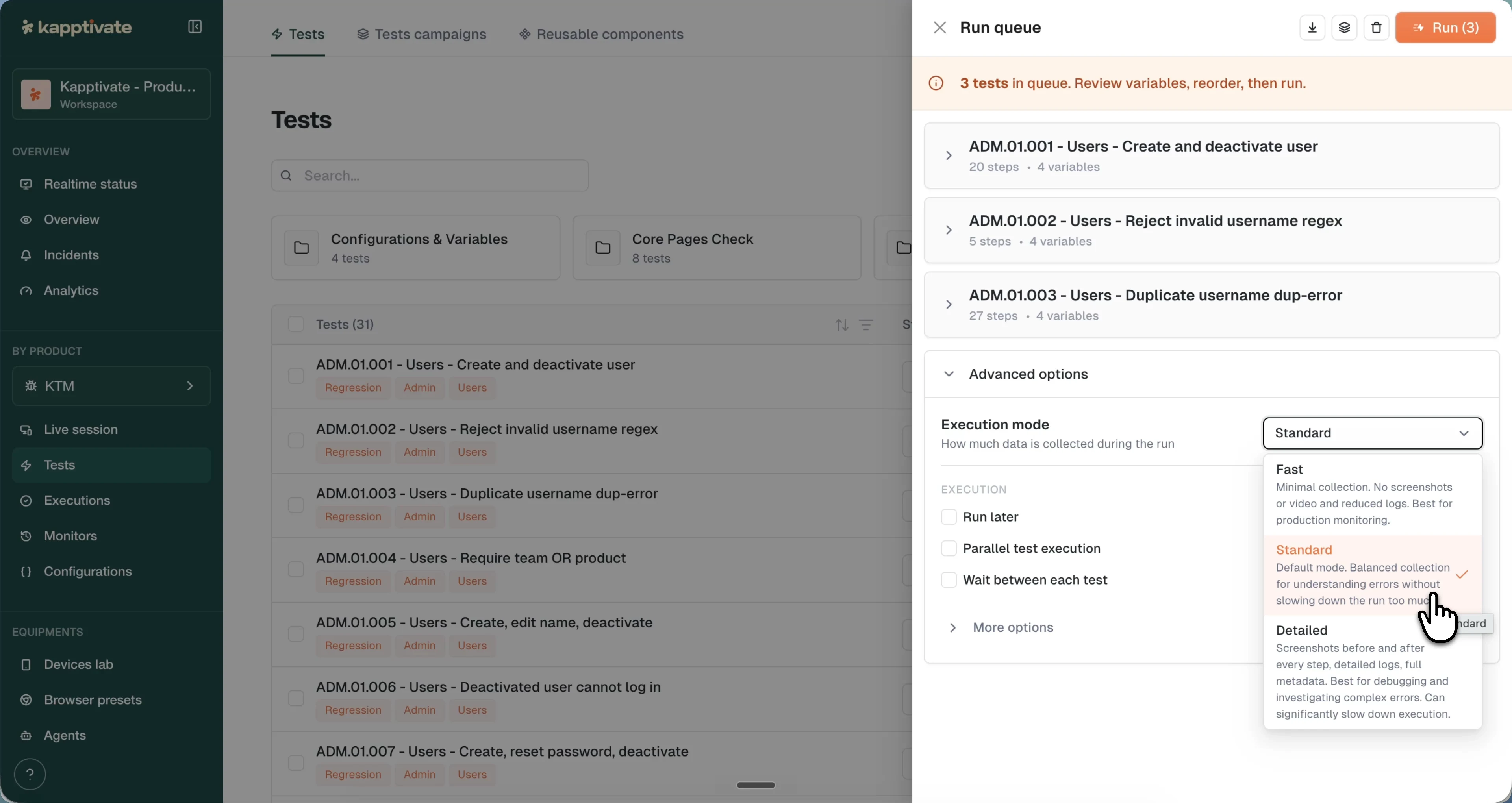The height and width of the screenshot is (803, 1512).
Task: Open the help question mark button
Action: [30, 774]
